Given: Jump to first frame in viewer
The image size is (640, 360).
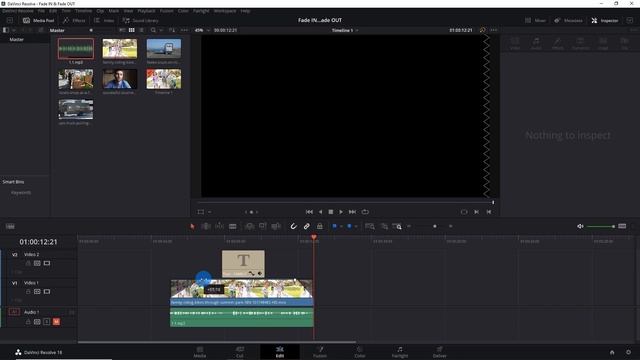Looking at the screenshot, I should pos(309,212).
